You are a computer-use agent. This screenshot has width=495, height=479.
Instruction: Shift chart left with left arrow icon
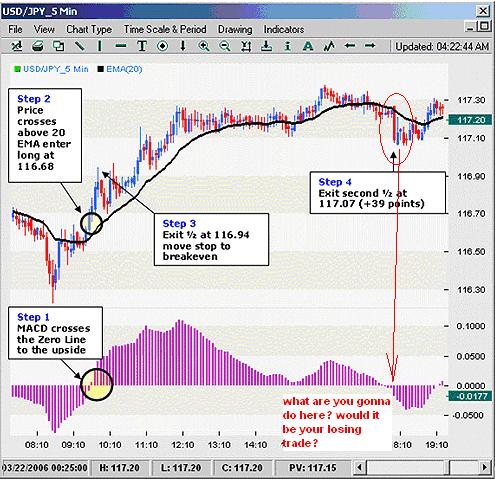click(x=350, y=46)
